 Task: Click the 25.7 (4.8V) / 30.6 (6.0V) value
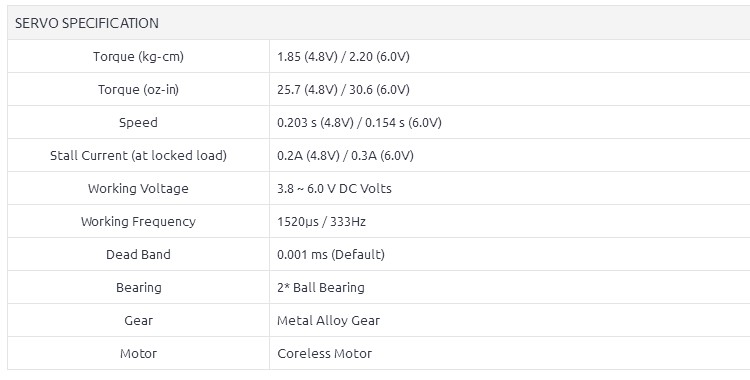click(x=343, y=89)
